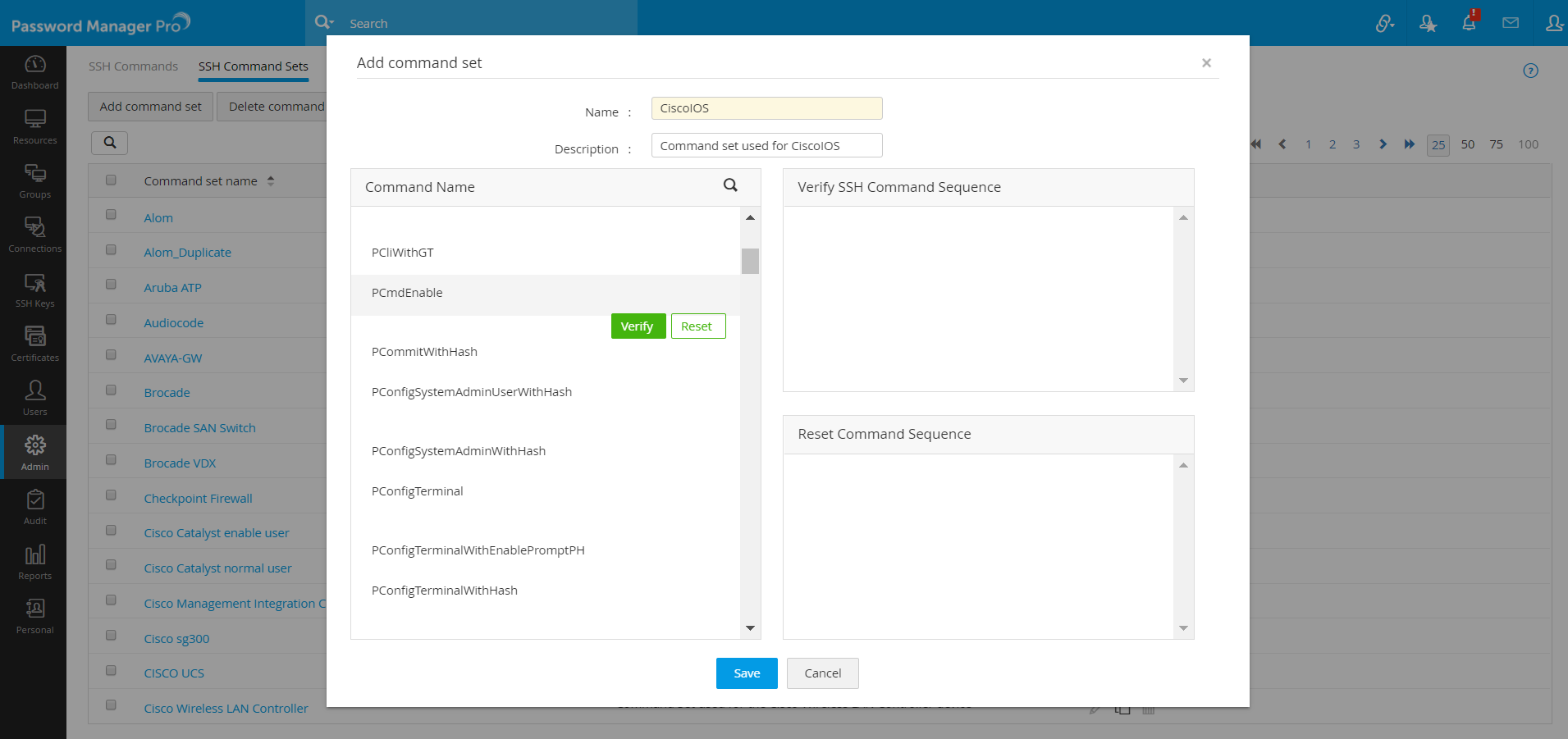Click the green Verify button
Viewport: 1568px width, 739px height.
click(x=638, y=326)
